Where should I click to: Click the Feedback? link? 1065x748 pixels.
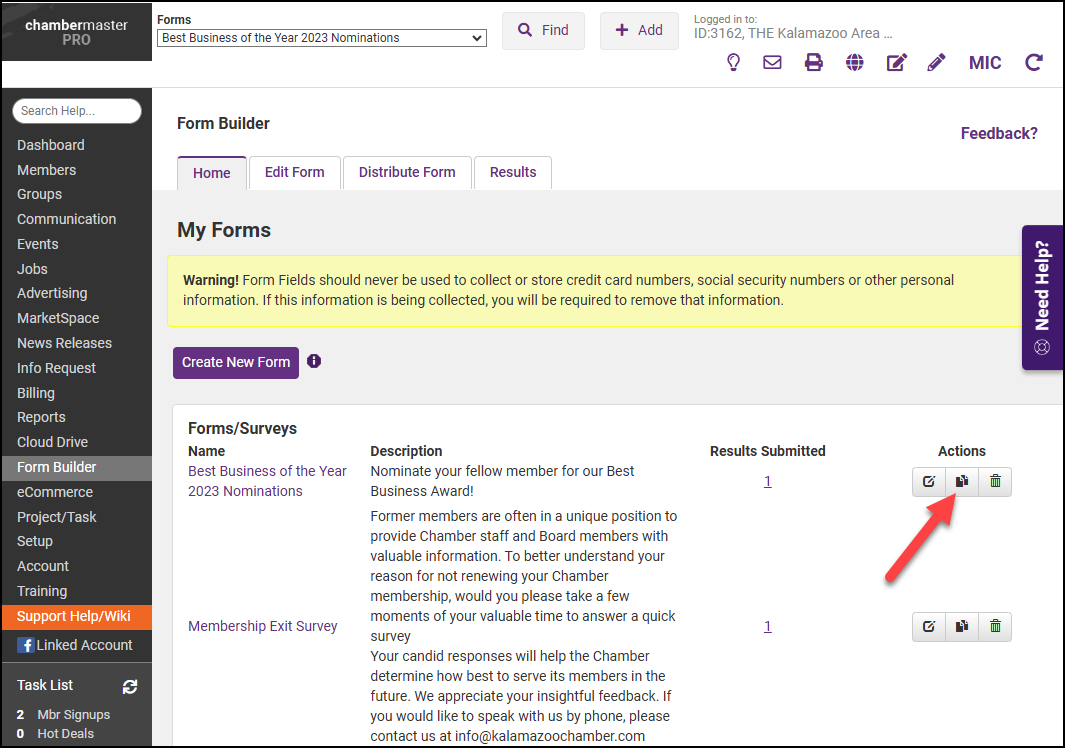coord(999,133)
